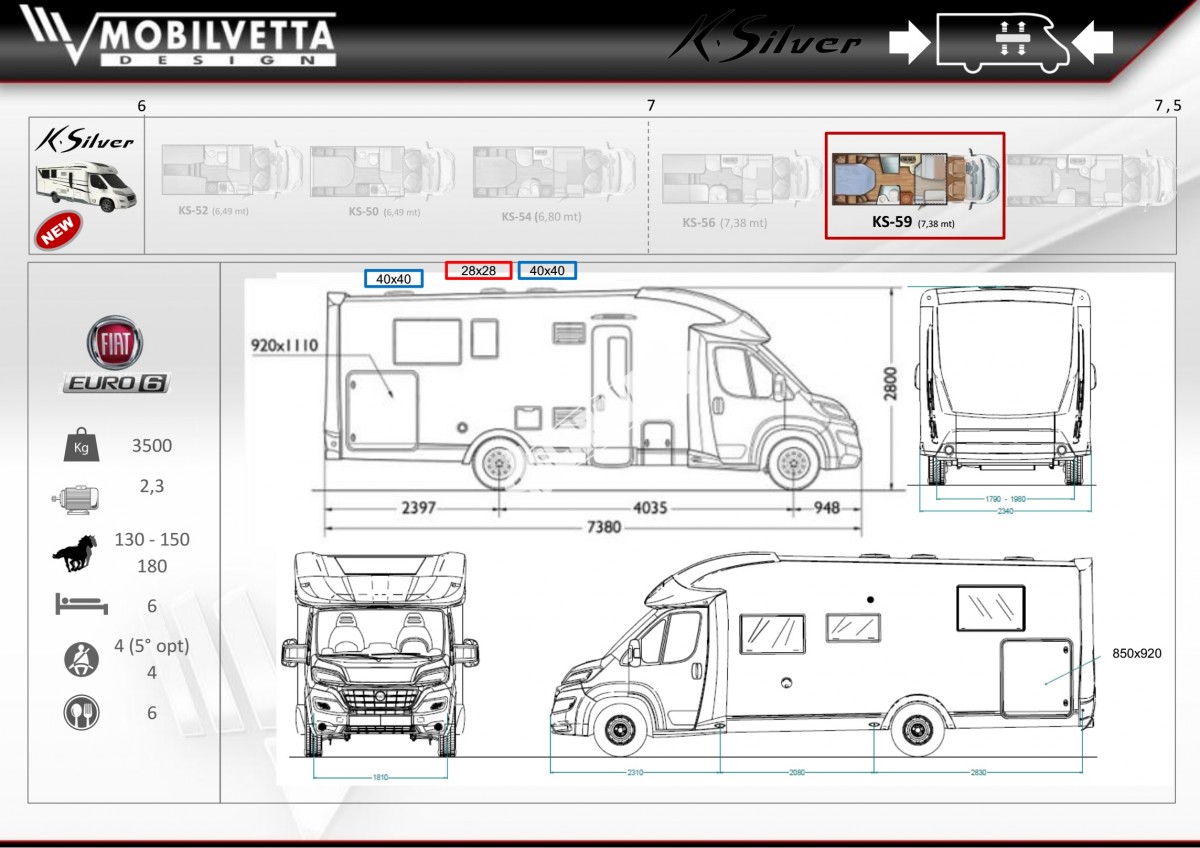The width and height of the screenshot is (1200, 848).
Task: Click the K-Silver logo above the motorhome photo
Action: click(x=85, y=140)
